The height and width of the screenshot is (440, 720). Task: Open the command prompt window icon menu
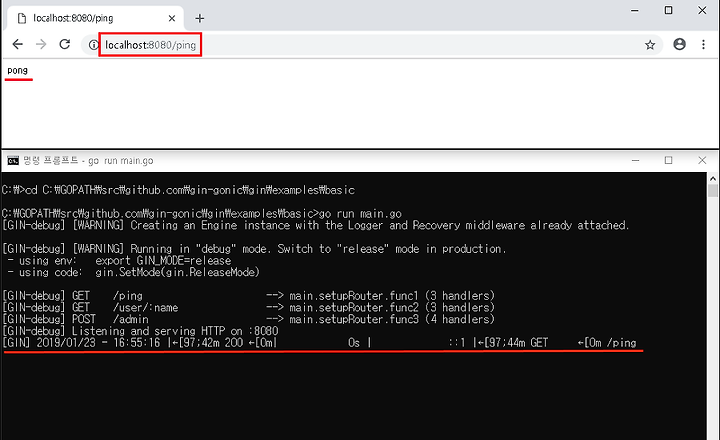[13, 160]
